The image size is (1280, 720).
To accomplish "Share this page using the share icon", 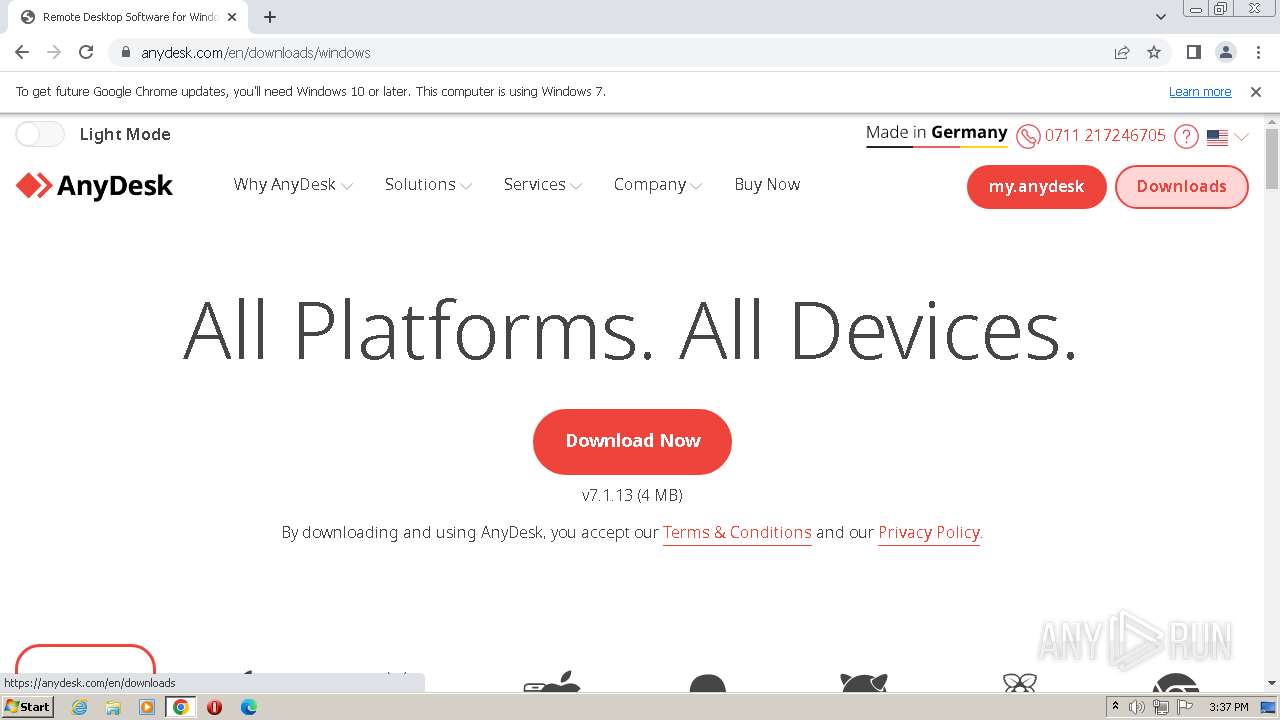I will [x=1122, y=52].
